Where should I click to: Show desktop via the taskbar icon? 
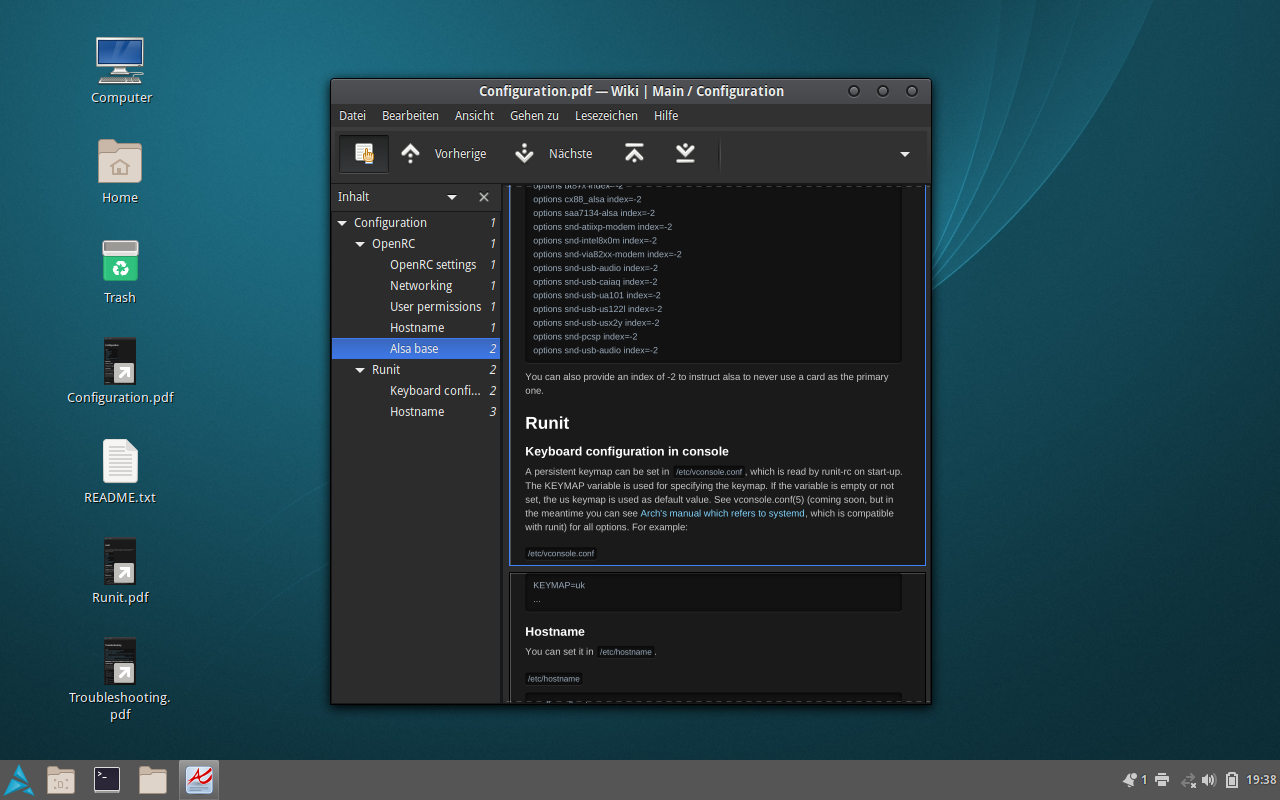[61, 780]
